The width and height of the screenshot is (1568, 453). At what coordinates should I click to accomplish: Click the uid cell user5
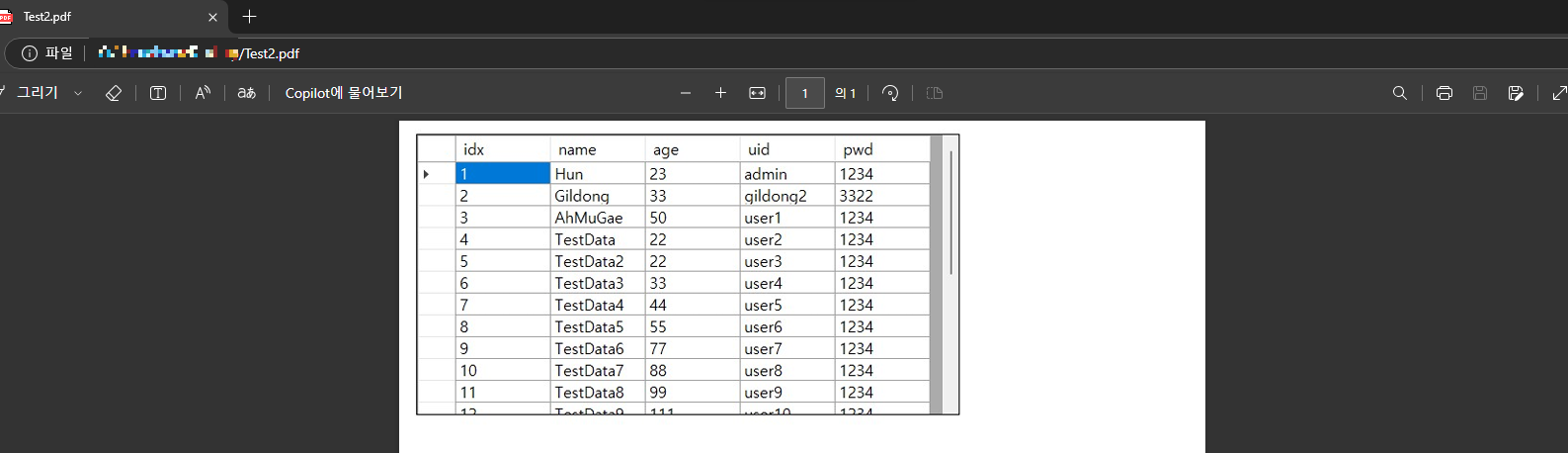point(787,305)
